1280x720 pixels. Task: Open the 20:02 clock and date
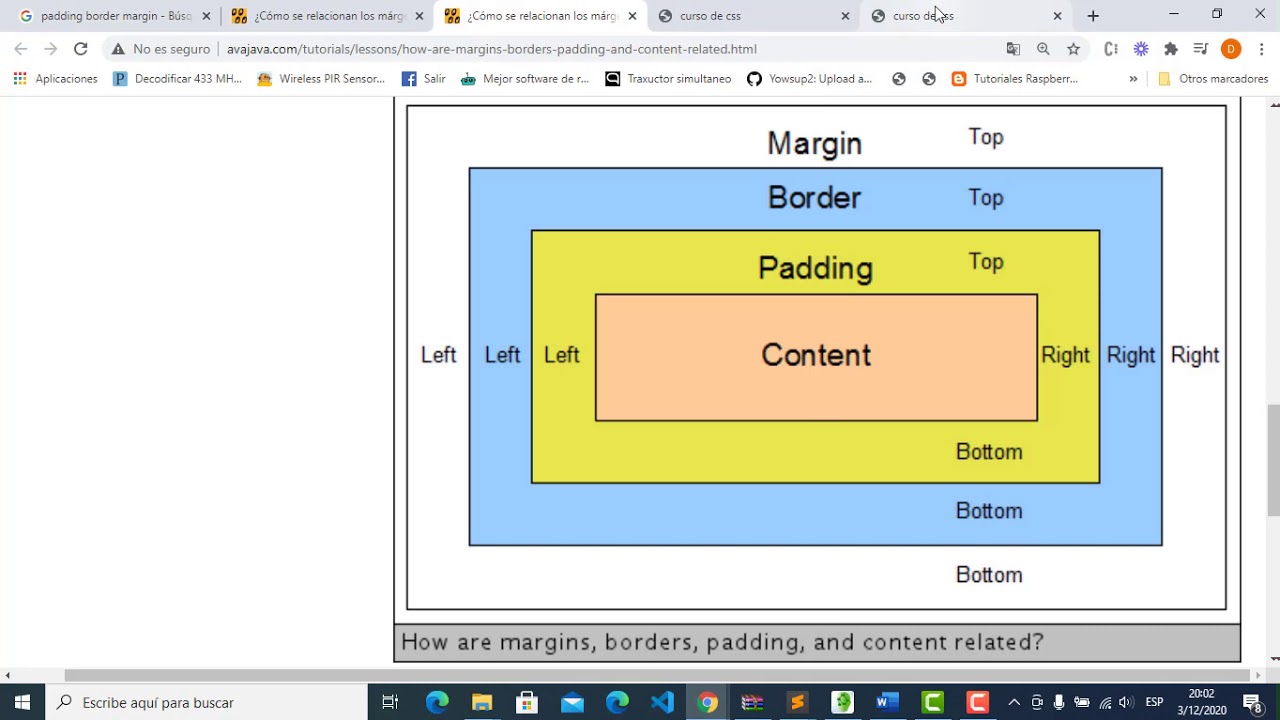click(1201, 702)
